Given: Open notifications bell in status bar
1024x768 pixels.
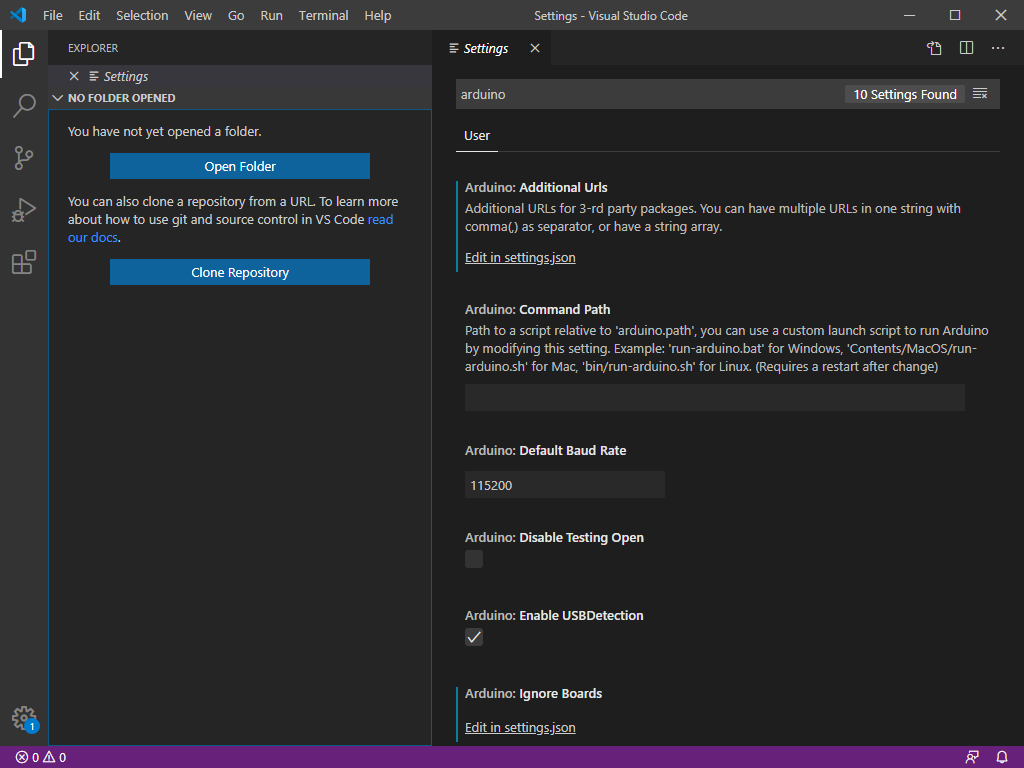Looking at the screenshot, I should click(1002, 758).
